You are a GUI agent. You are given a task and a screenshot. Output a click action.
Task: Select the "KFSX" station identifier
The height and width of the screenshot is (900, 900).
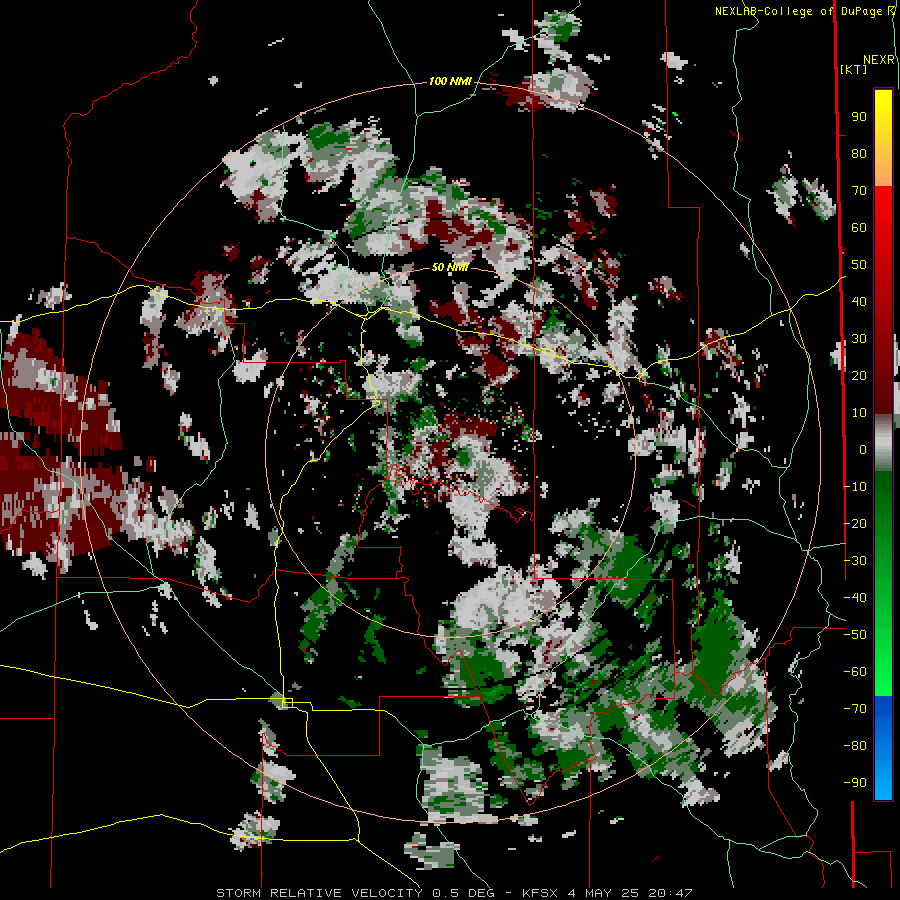541,893
